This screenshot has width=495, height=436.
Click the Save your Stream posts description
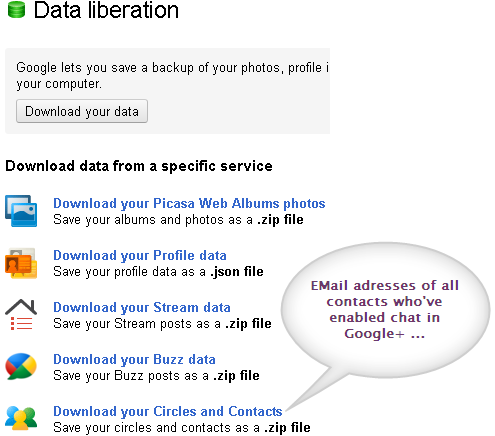click(x=162, y=324)
